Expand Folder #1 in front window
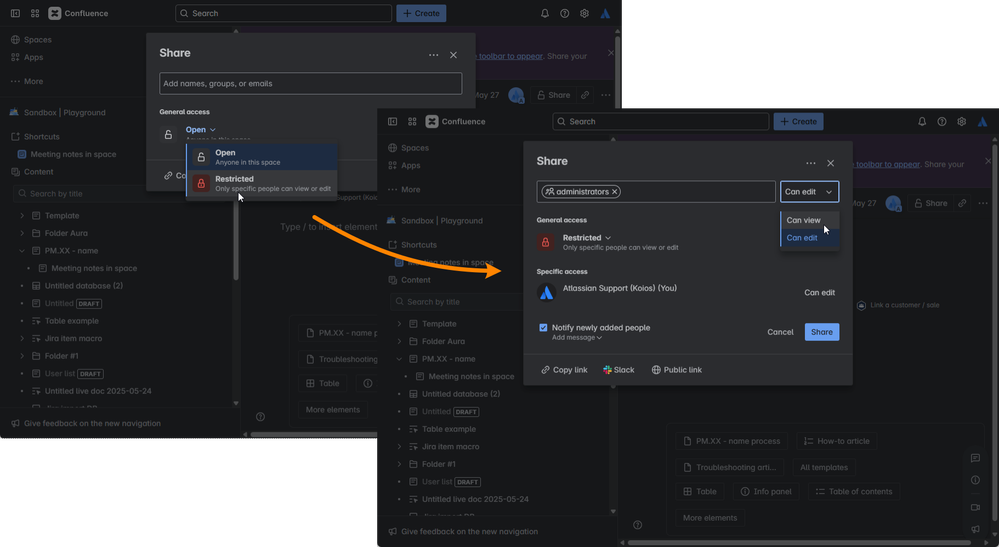 pyautogui.click(x=399, y=464)
